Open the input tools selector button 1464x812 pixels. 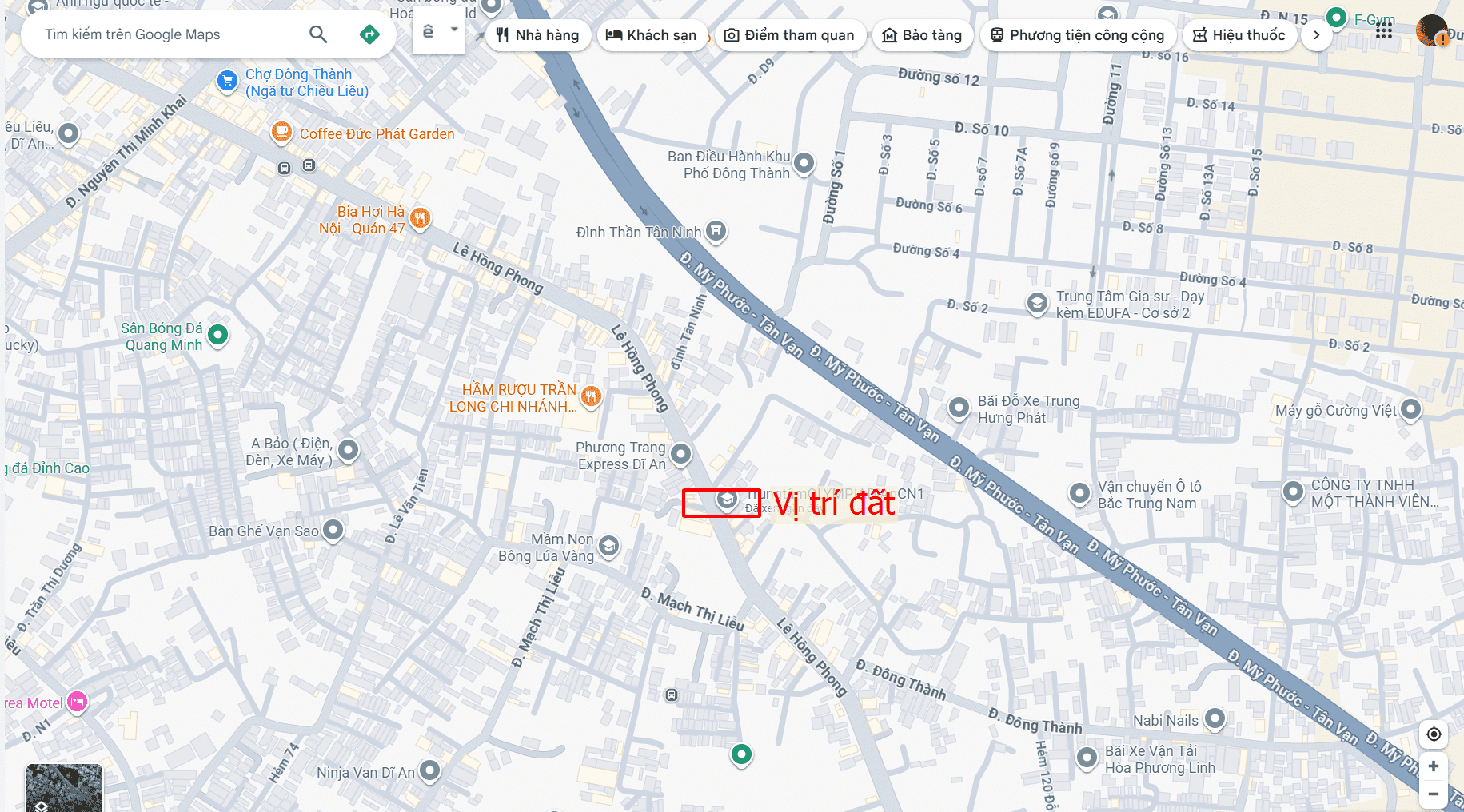pos(429,31)
